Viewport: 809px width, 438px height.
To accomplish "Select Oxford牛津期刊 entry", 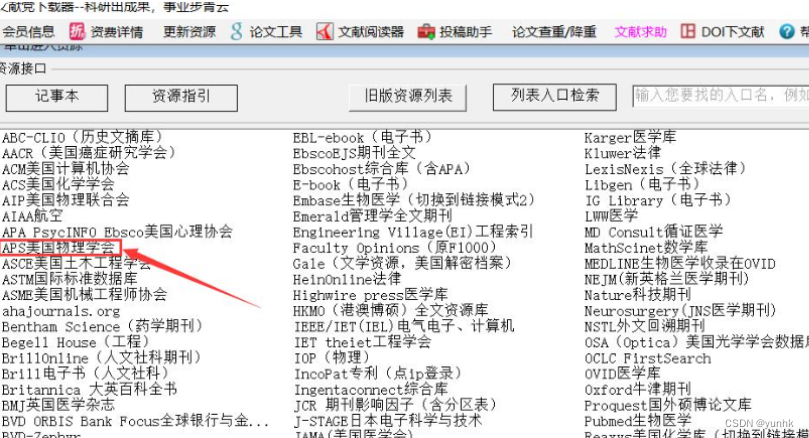I will pyautogui.click(x=638, y=390).
